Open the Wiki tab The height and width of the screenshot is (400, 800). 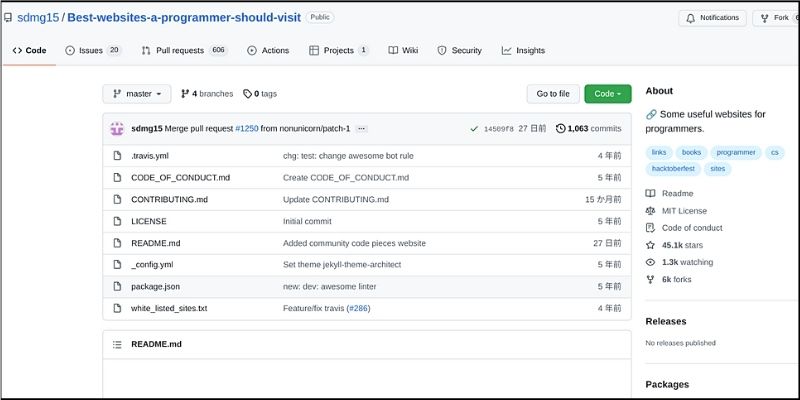403,51
